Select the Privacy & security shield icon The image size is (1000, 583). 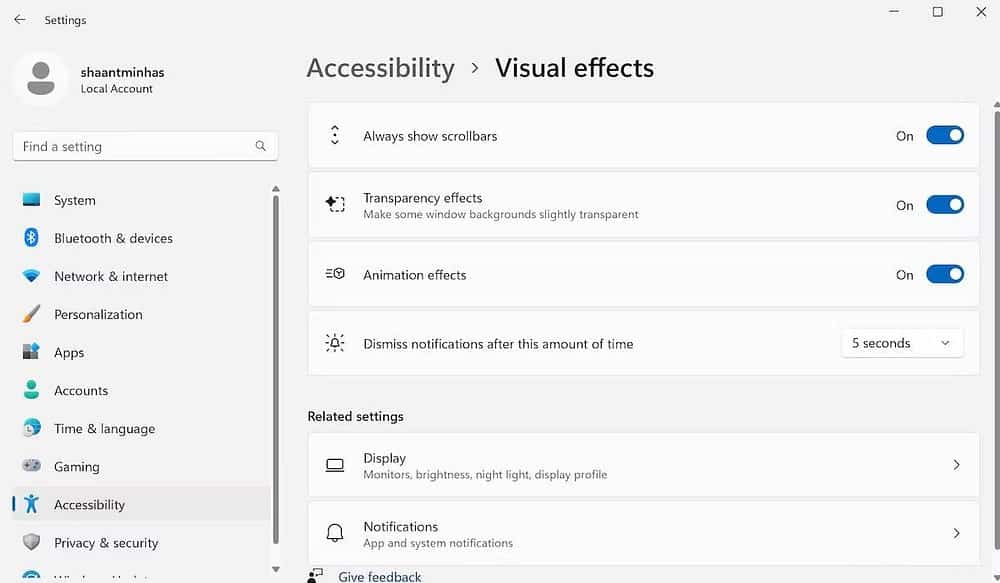point(29,542)
